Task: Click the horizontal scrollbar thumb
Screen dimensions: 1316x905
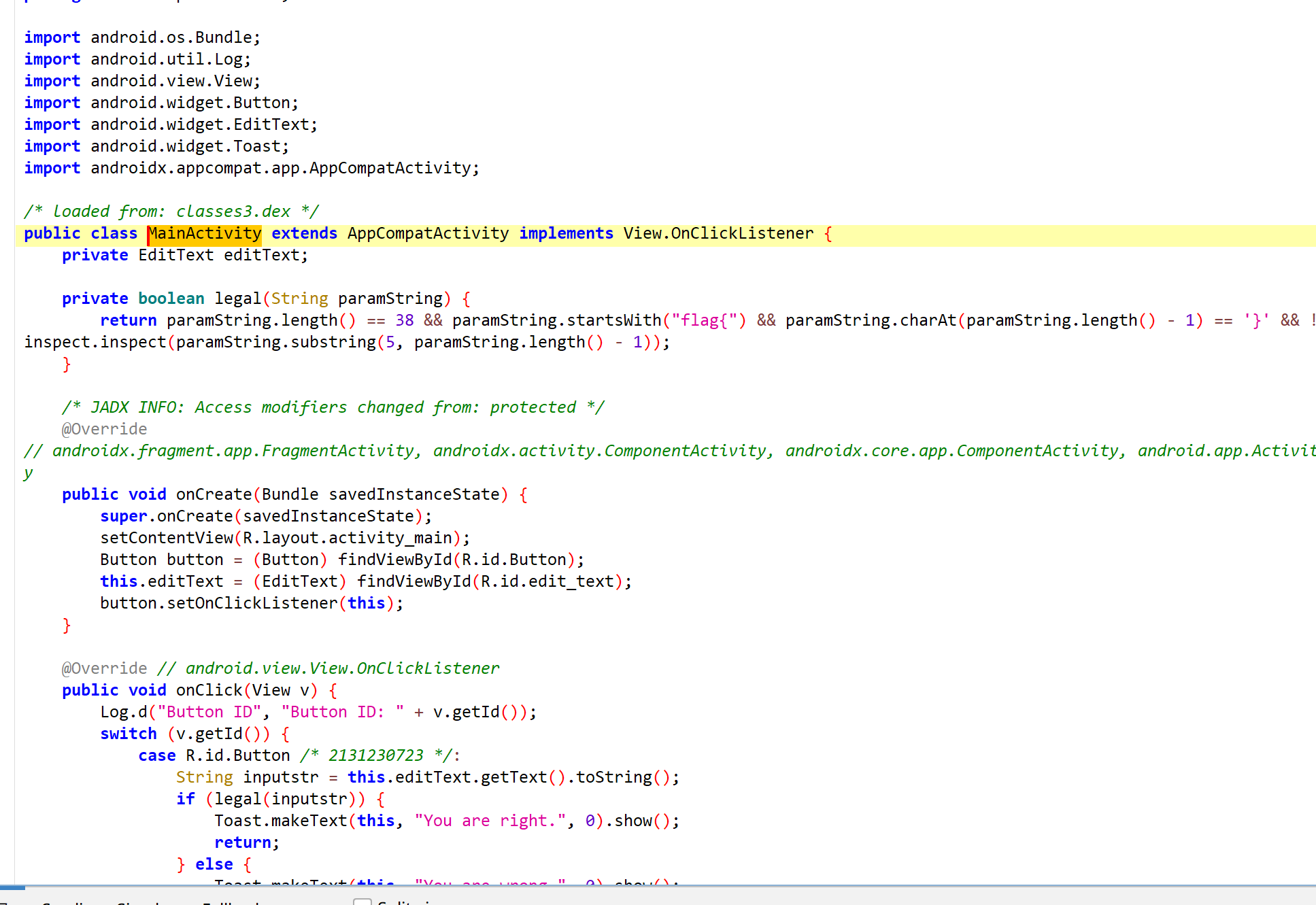Action: coord(12,887)
